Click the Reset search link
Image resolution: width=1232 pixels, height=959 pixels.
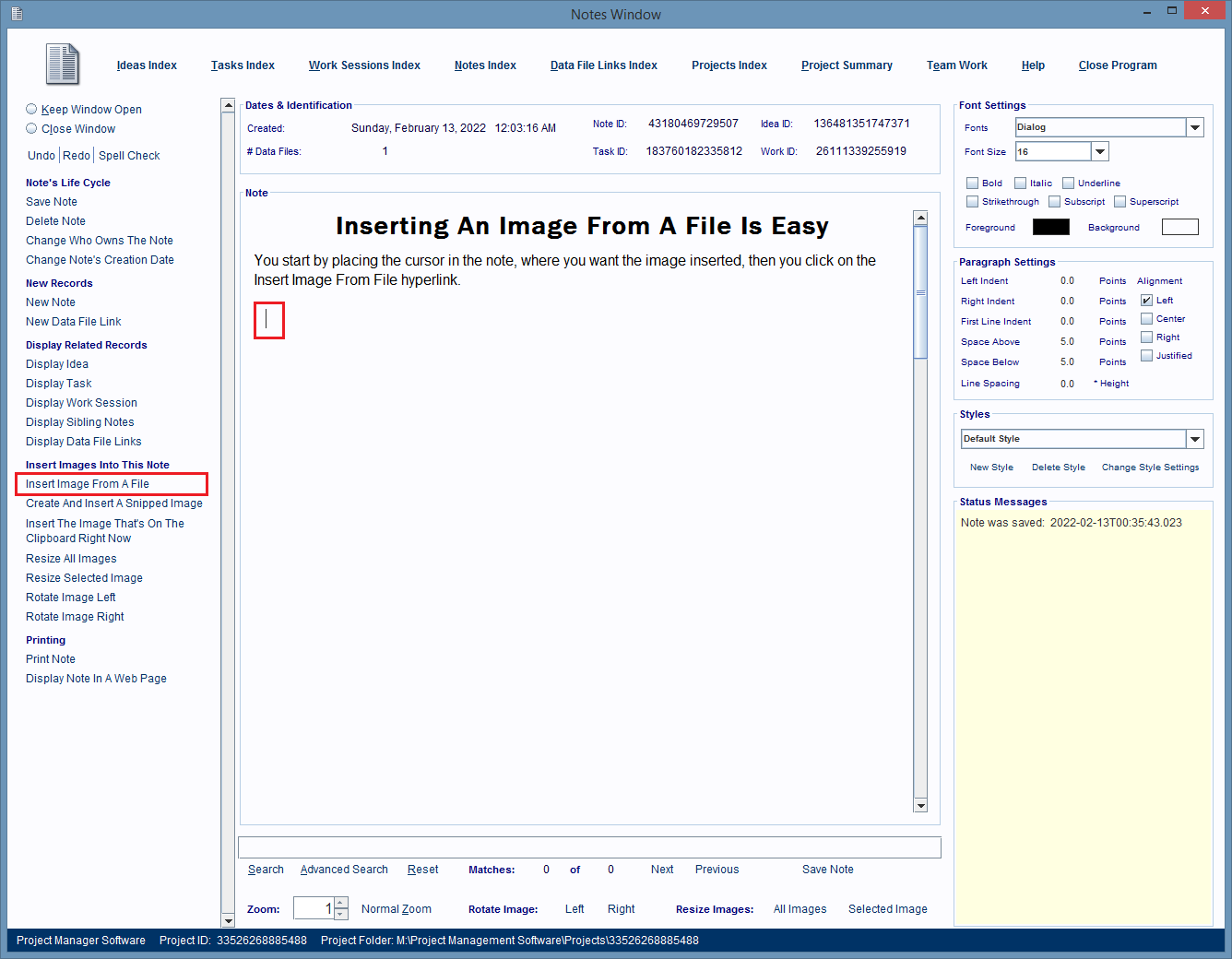click(423, 870)
